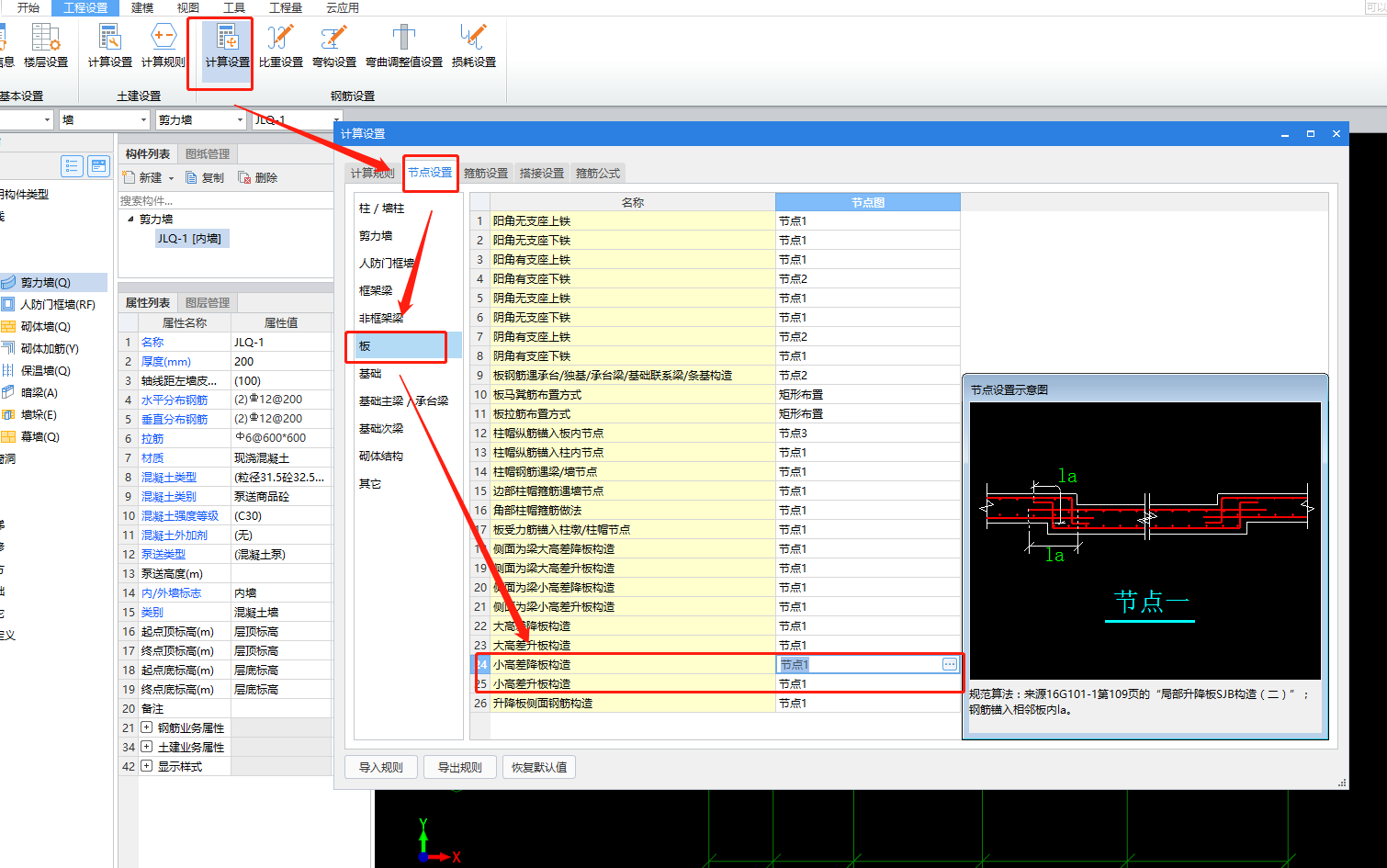Expand the 显示样式 property group
Image resolution: width=1387 pixels, height=868 pixels.
[146, 766]
